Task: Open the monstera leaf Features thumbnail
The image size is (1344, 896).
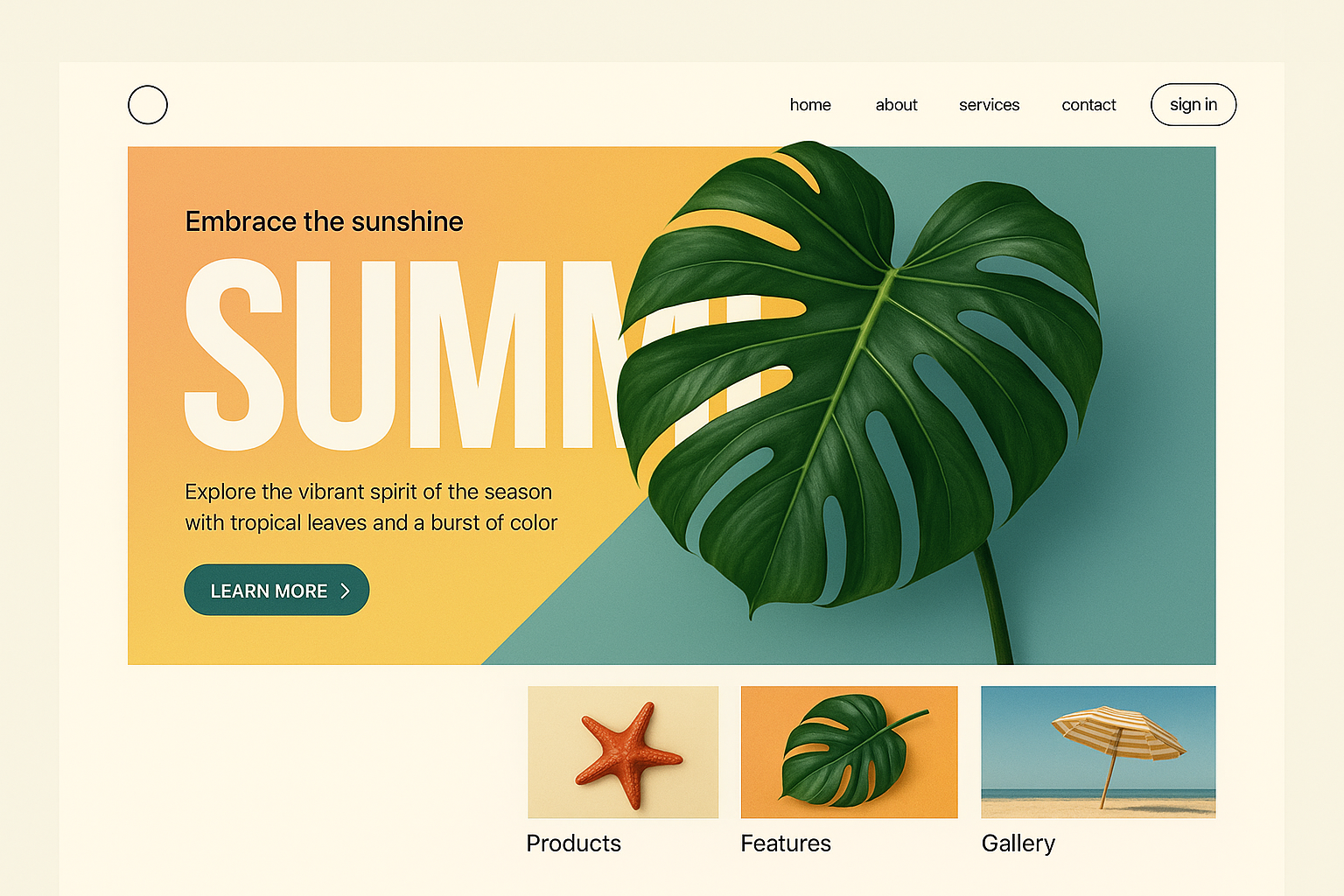Action: click(849, 752)
